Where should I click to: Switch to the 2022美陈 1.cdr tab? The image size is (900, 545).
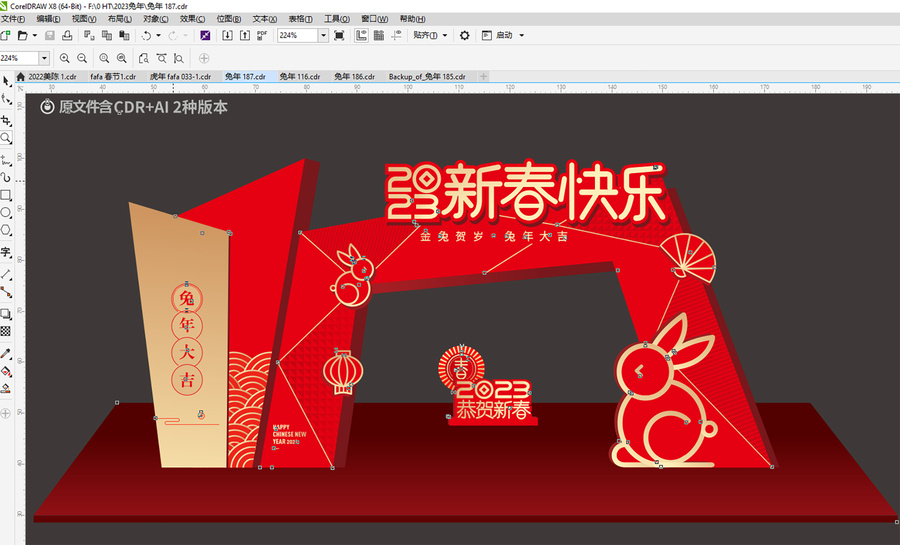pyautogui.click(x=52, y=76)
